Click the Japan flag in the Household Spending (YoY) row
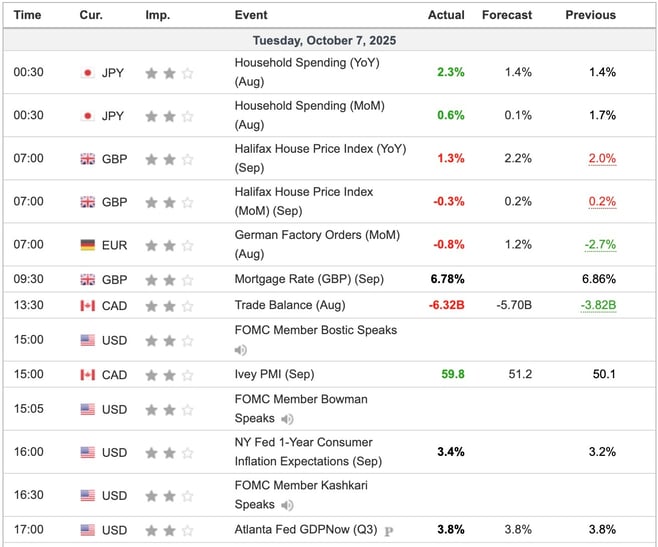The height and width of the screenshot is (547, 658). (x=87, y=73)
